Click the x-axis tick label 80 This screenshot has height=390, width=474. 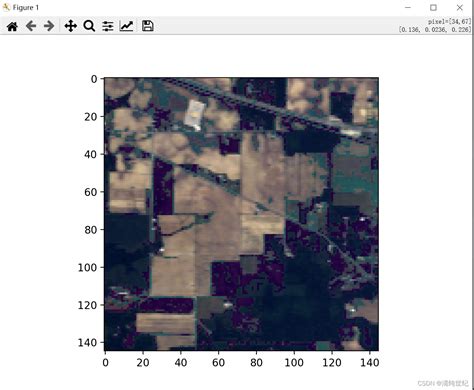[x=256, y=363]
